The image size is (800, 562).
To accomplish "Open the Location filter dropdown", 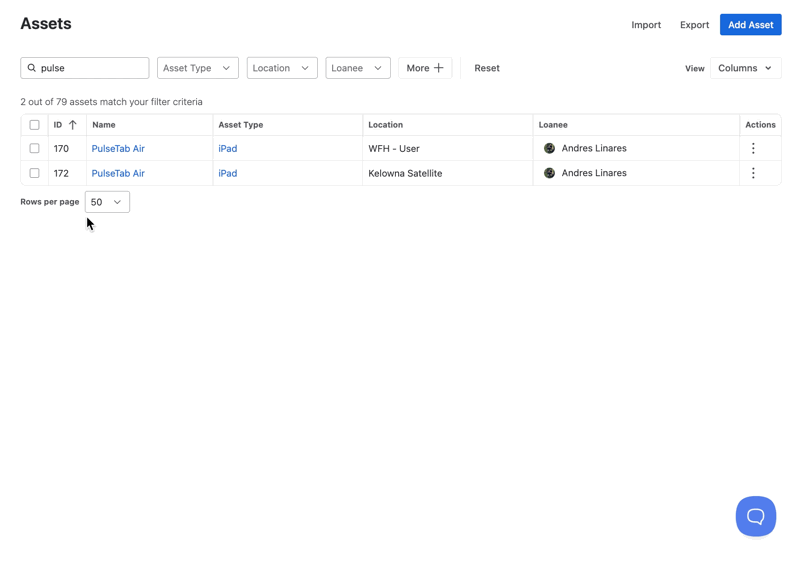I will pos(282,68).
